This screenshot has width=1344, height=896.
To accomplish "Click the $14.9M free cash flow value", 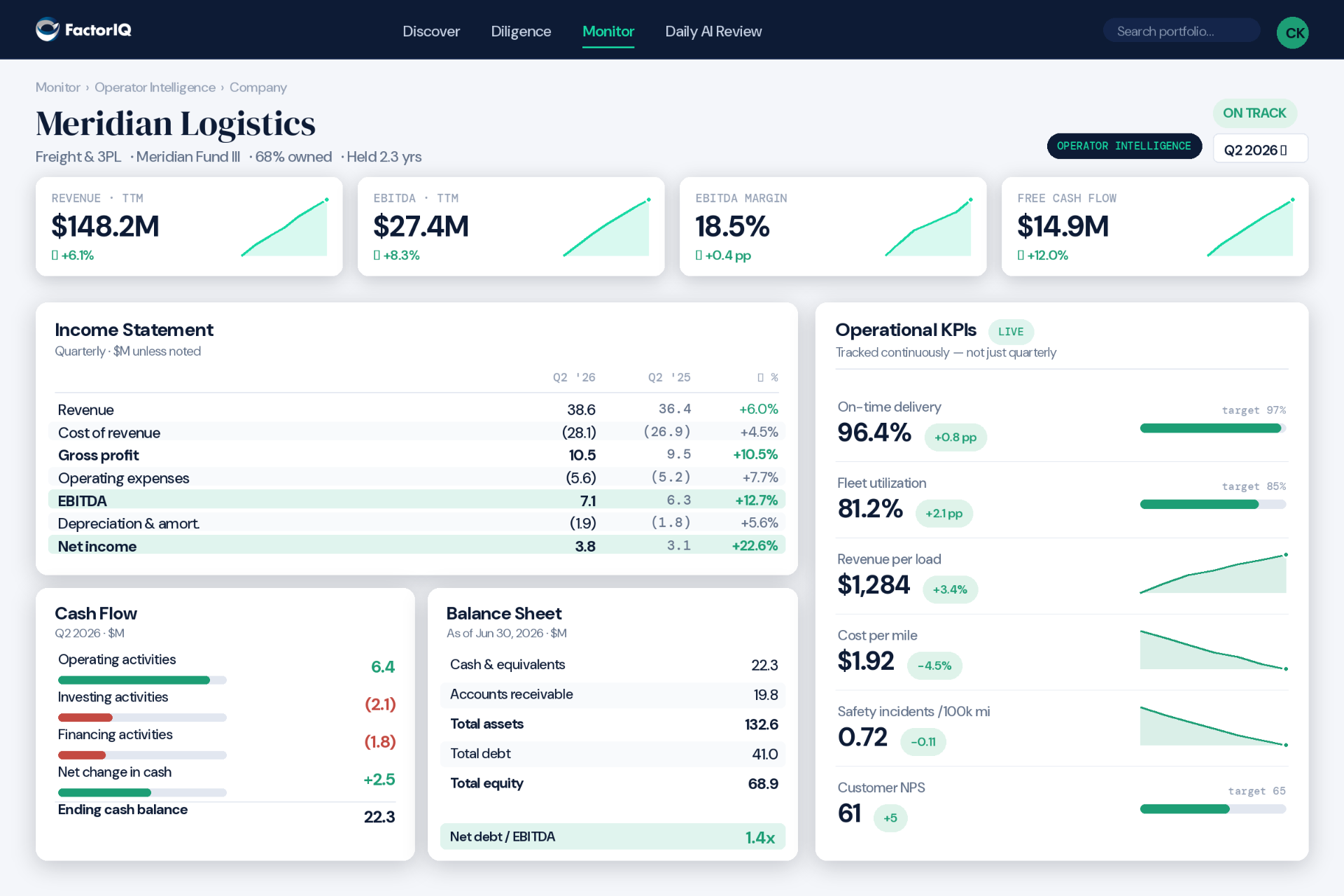I will click(x=1063, y=226).
